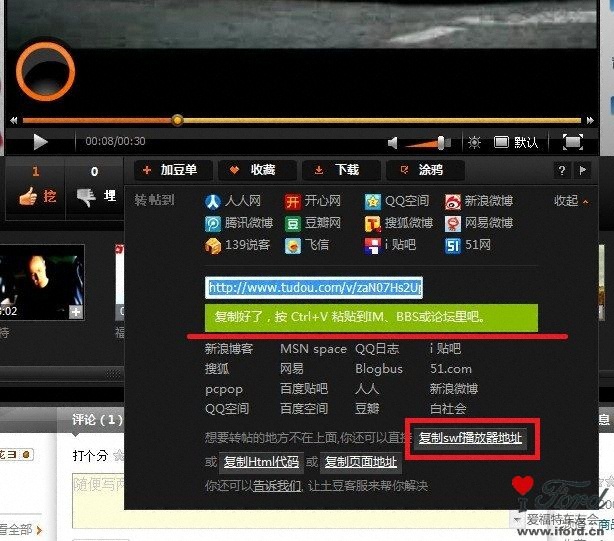The image size is (614, 541).
Task: Open the brightness settings icon
Action: tap(474, 142)
